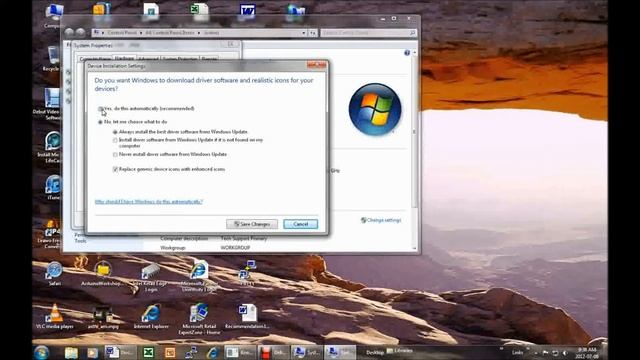Open the Word document icon at desktop top
Viewport: 640px width, 360px height.
point(247,11)
